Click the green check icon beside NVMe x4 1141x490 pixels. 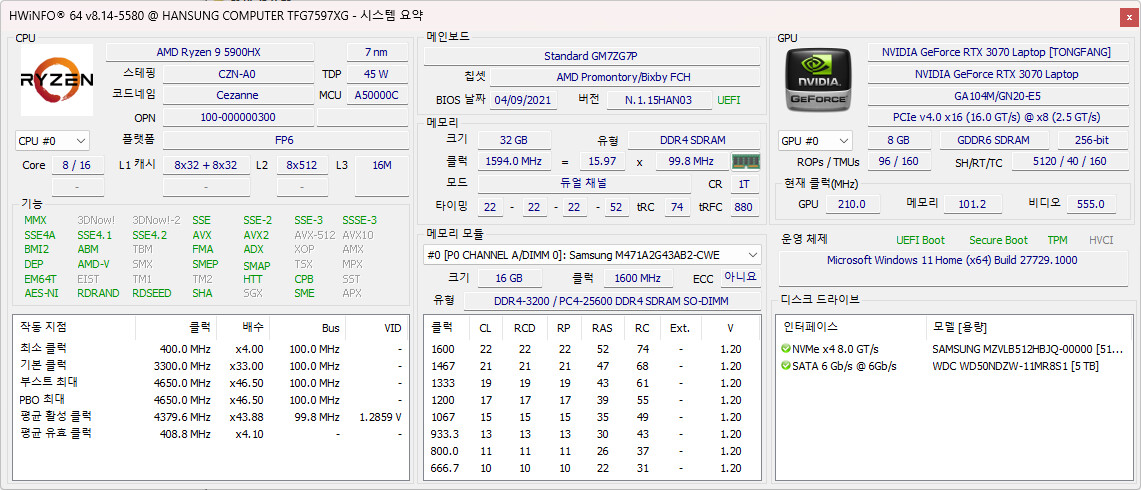[x=786, y=349]
